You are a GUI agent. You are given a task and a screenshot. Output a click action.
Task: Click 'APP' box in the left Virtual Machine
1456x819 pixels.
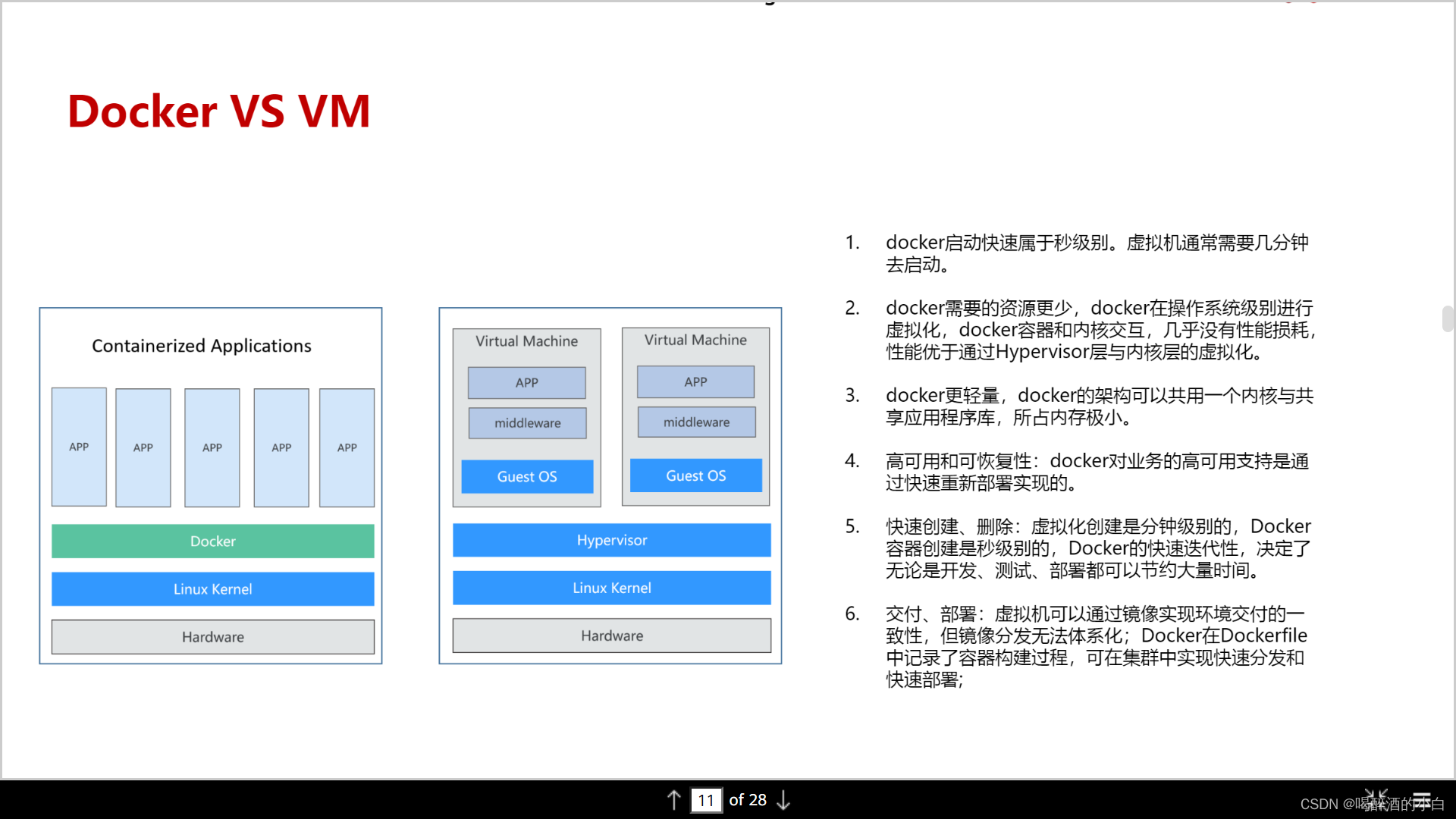tap(527, 383)
